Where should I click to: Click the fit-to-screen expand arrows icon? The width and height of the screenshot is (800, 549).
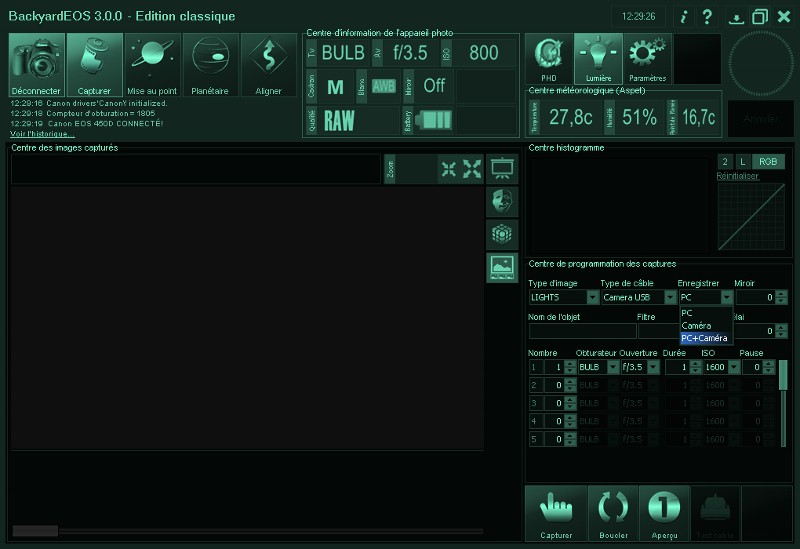[x=472, y=169]
